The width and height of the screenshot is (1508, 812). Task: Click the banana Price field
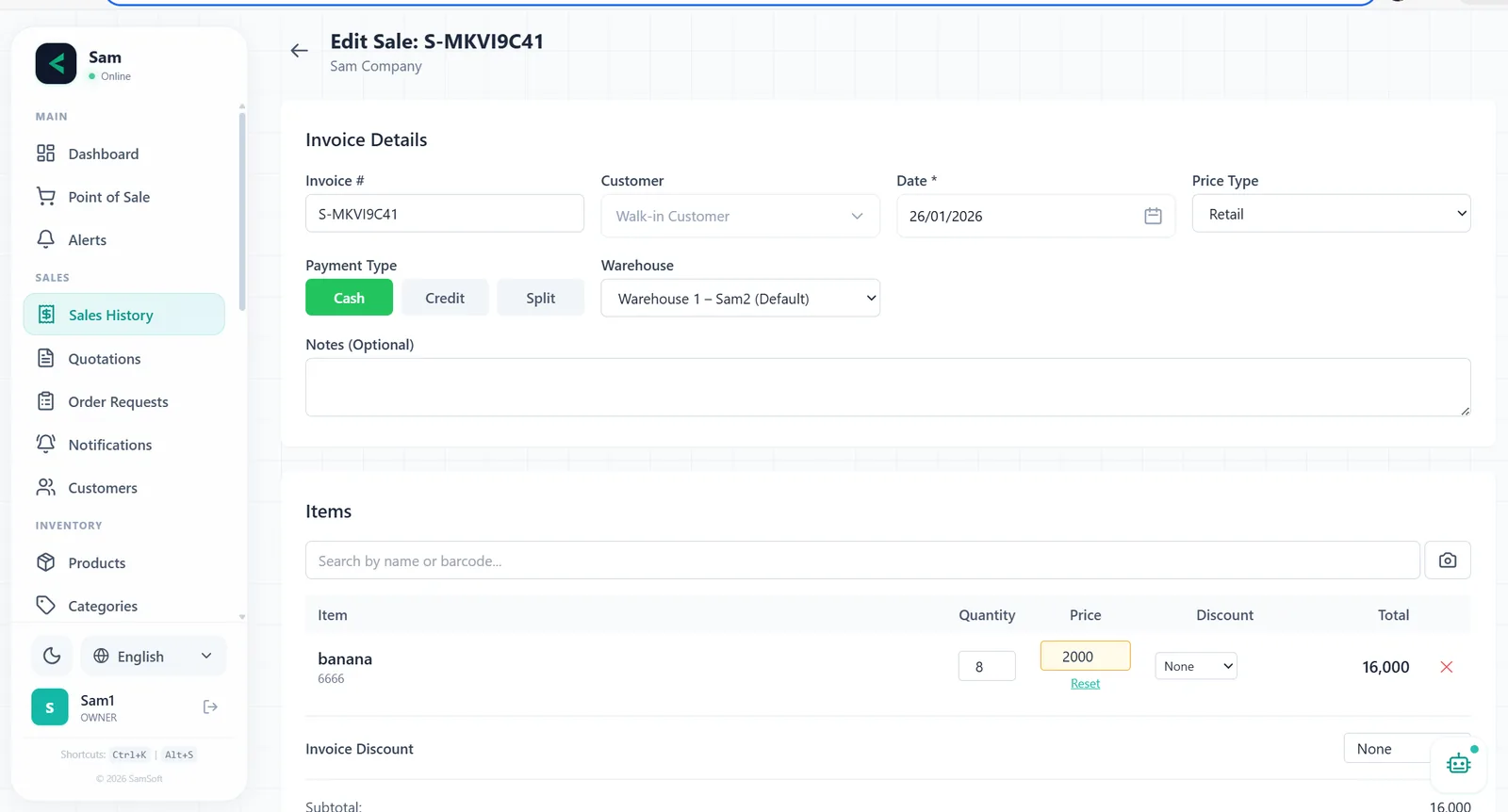[x=1085, y=657]
